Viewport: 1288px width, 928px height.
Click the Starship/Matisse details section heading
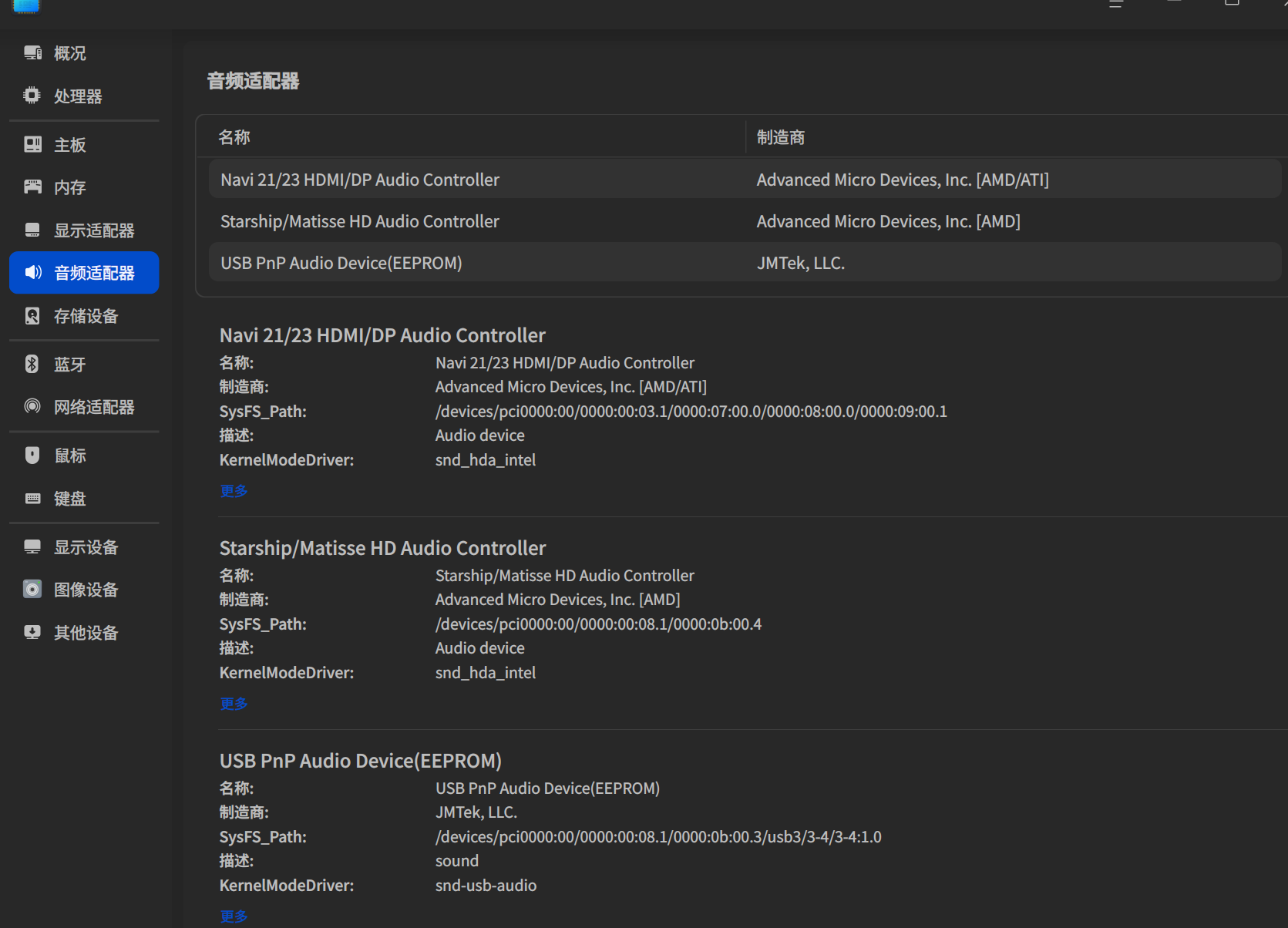[382, 548]
